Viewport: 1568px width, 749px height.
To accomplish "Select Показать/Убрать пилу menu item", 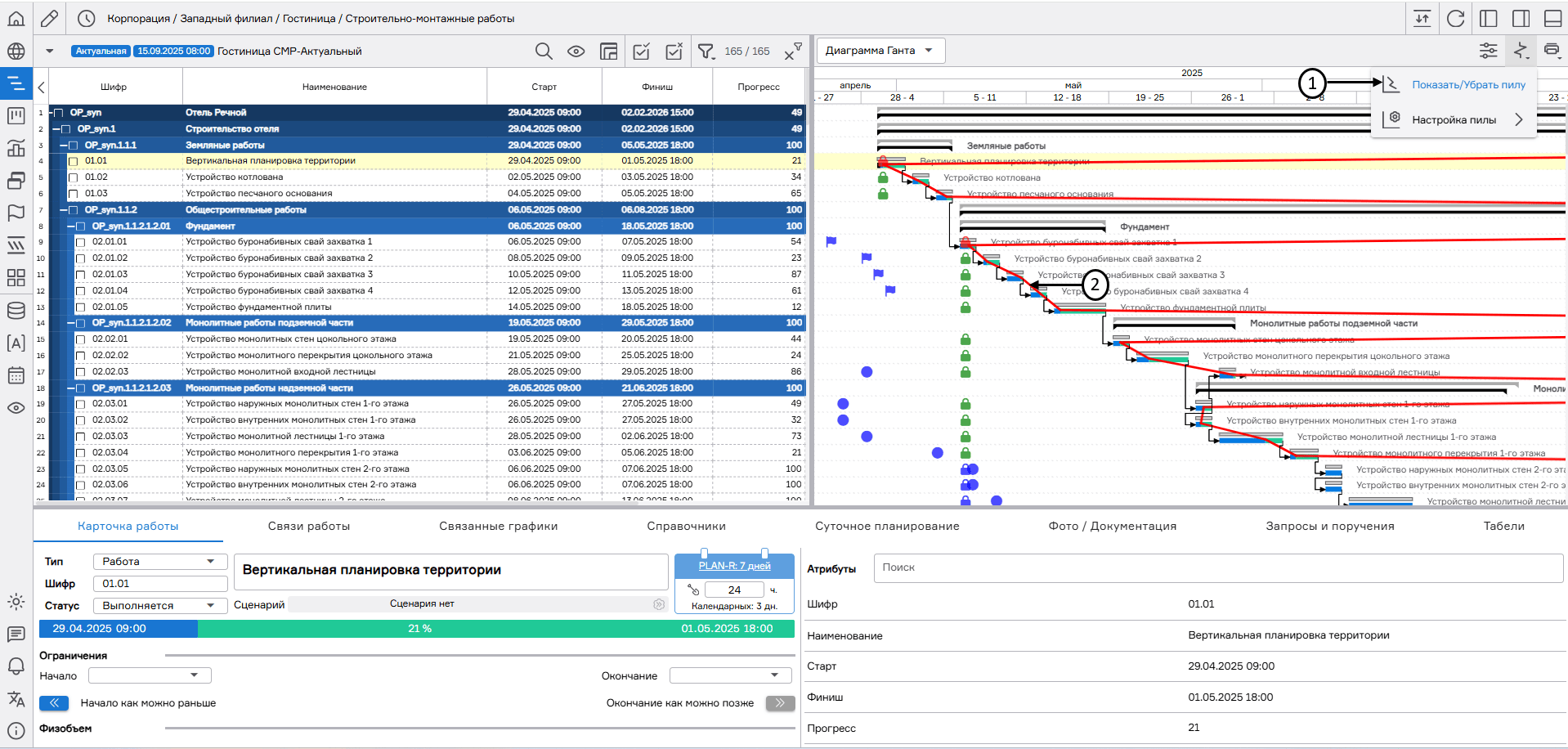I will coord(1468,85).
